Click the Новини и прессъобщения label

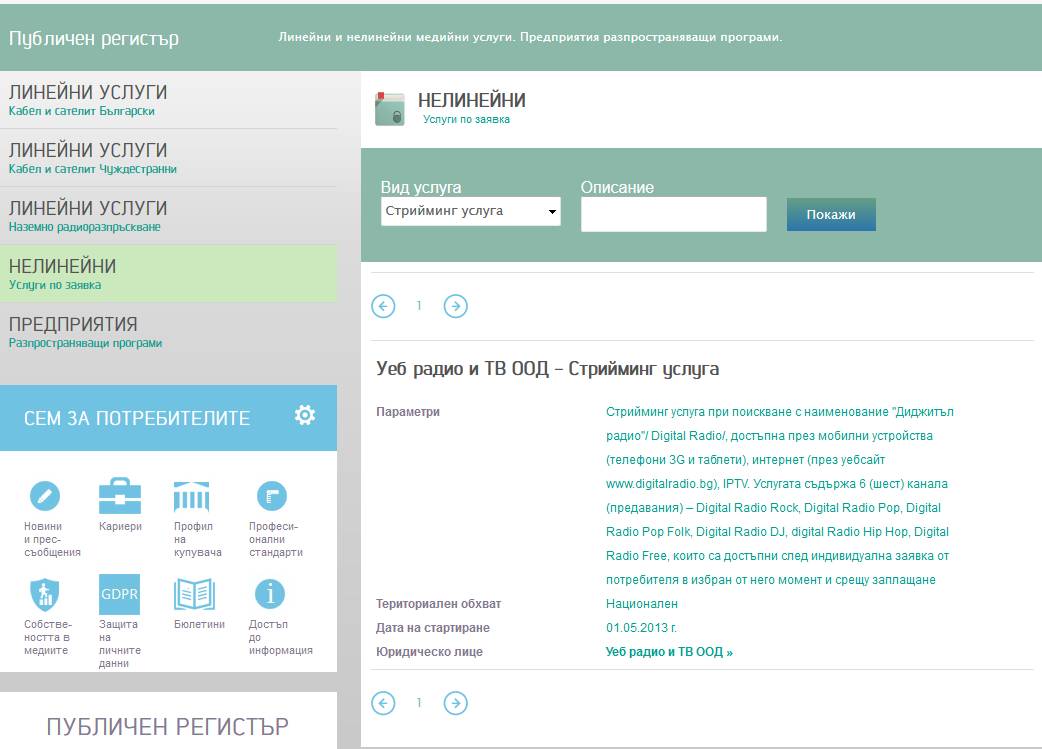point(52,539)
